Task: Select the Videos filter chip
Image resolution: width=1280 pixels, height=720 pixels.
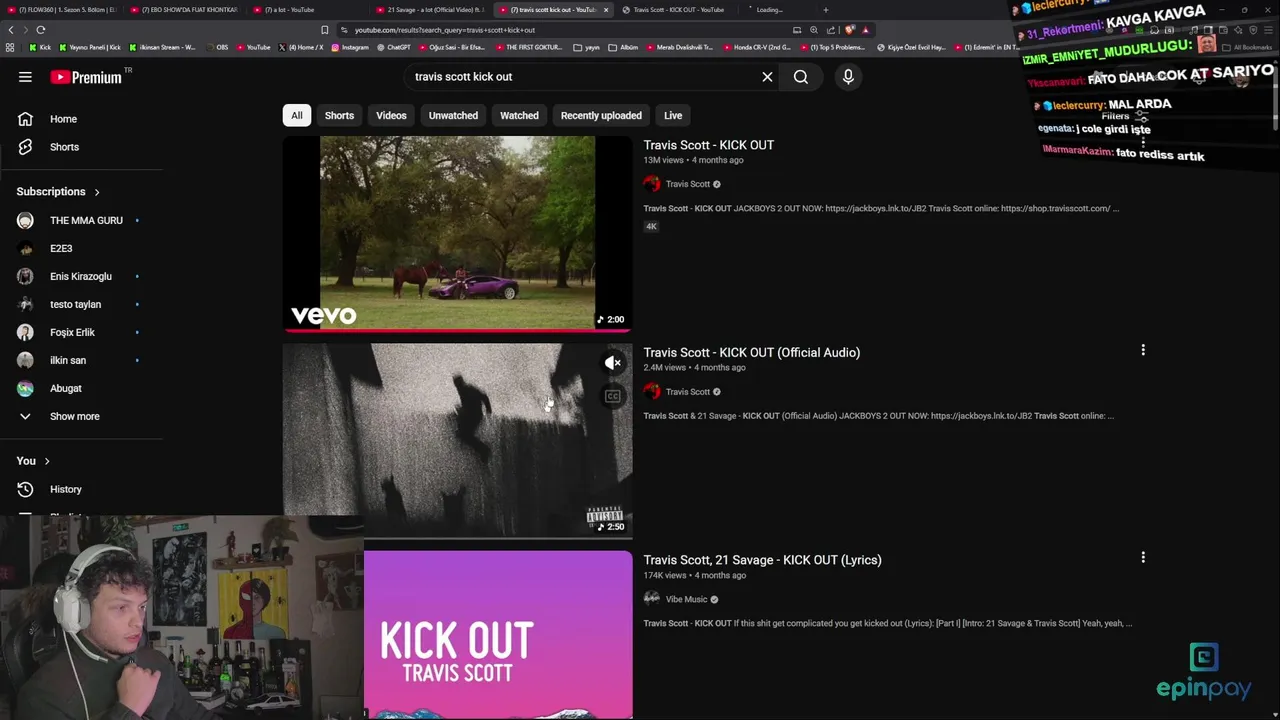Action: [x=391, y=115]
